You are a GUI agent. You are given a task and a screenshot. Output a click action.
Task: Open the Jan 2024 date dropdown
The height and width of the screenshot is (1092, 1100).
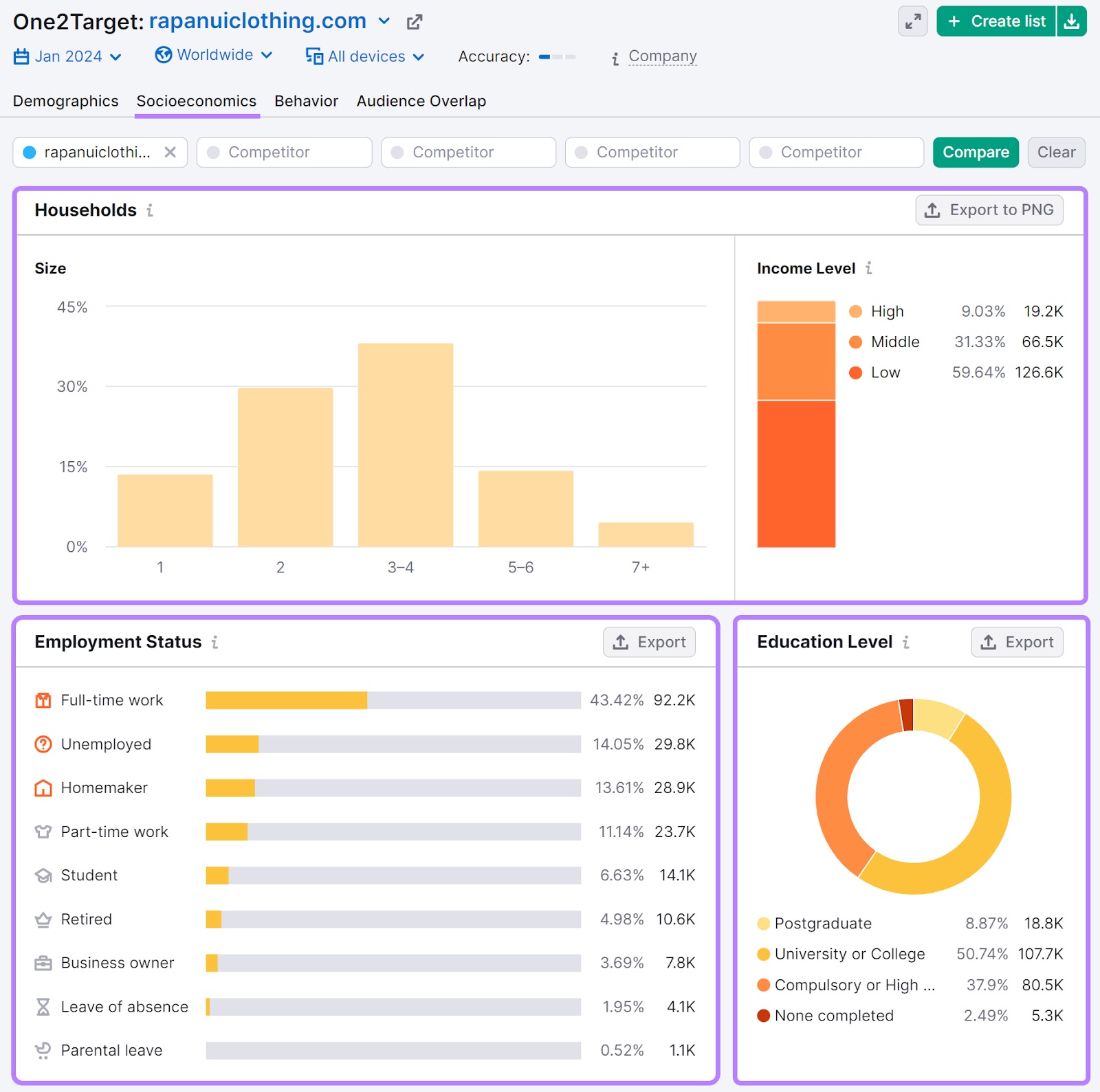pyautogui.click(x=115, y=56)
